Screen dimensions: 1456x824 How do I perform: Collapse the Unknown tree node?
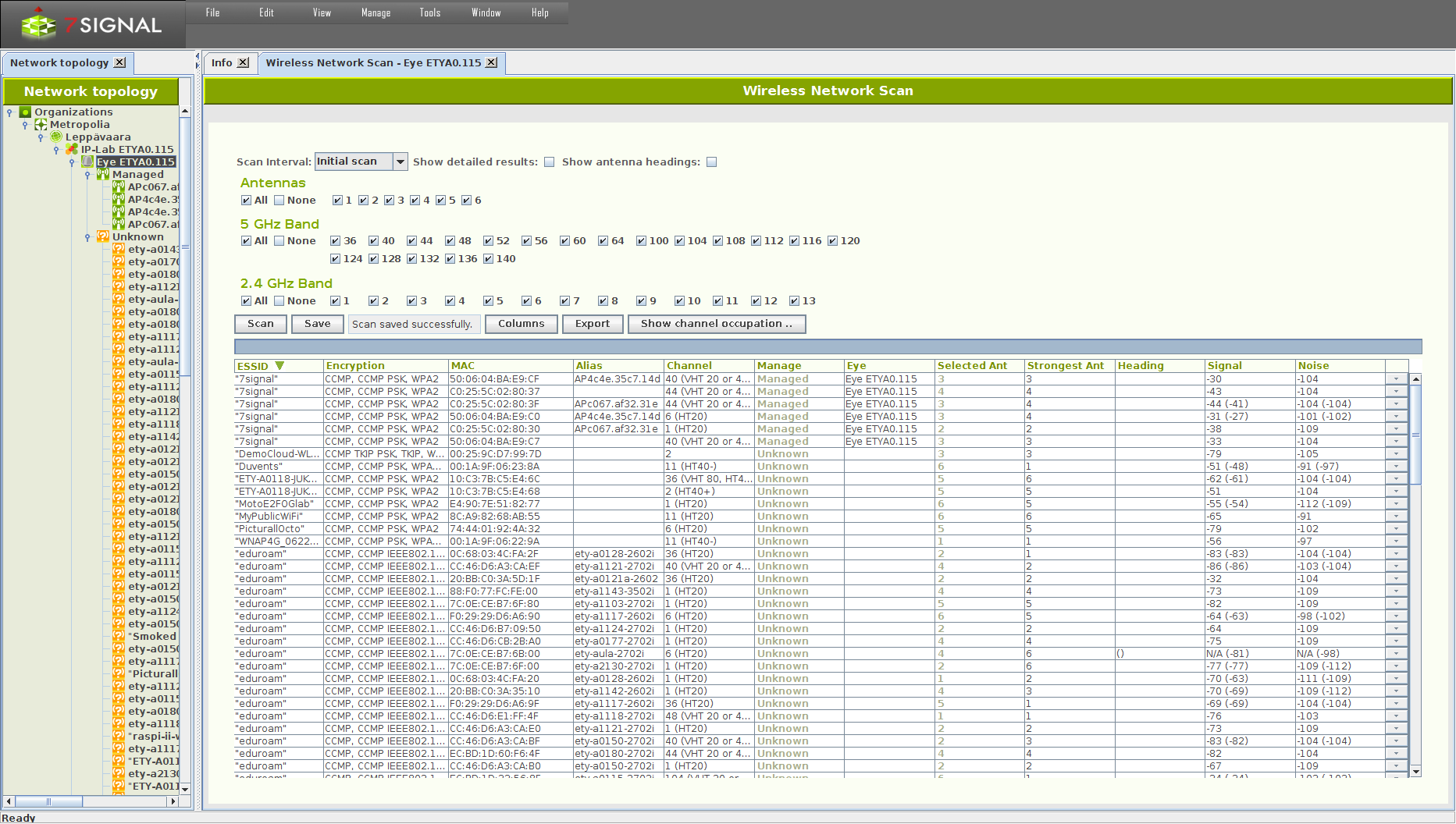87,237
